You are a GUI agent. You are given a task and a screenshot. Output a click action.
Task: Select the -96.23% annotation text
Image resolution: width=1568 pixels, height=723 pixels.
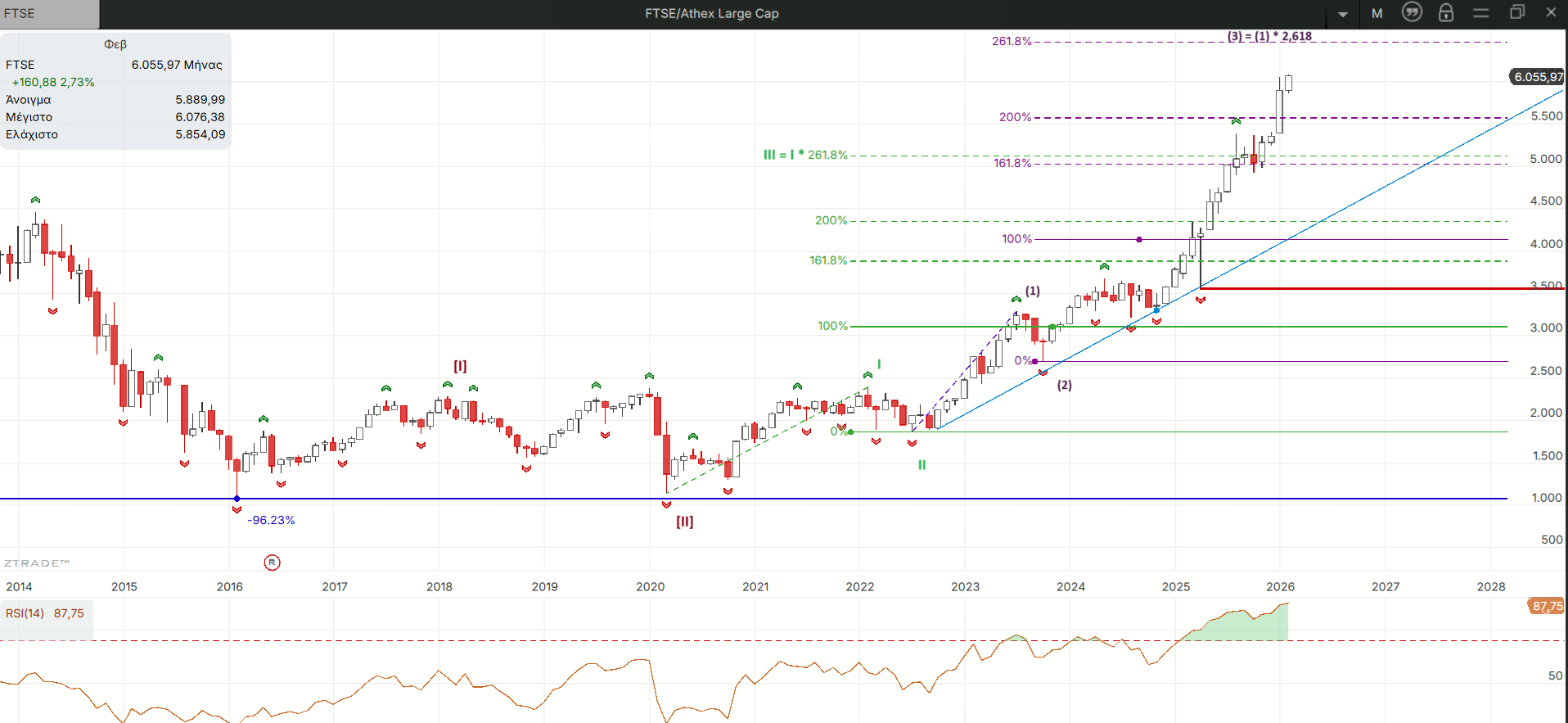coord(271,520)
